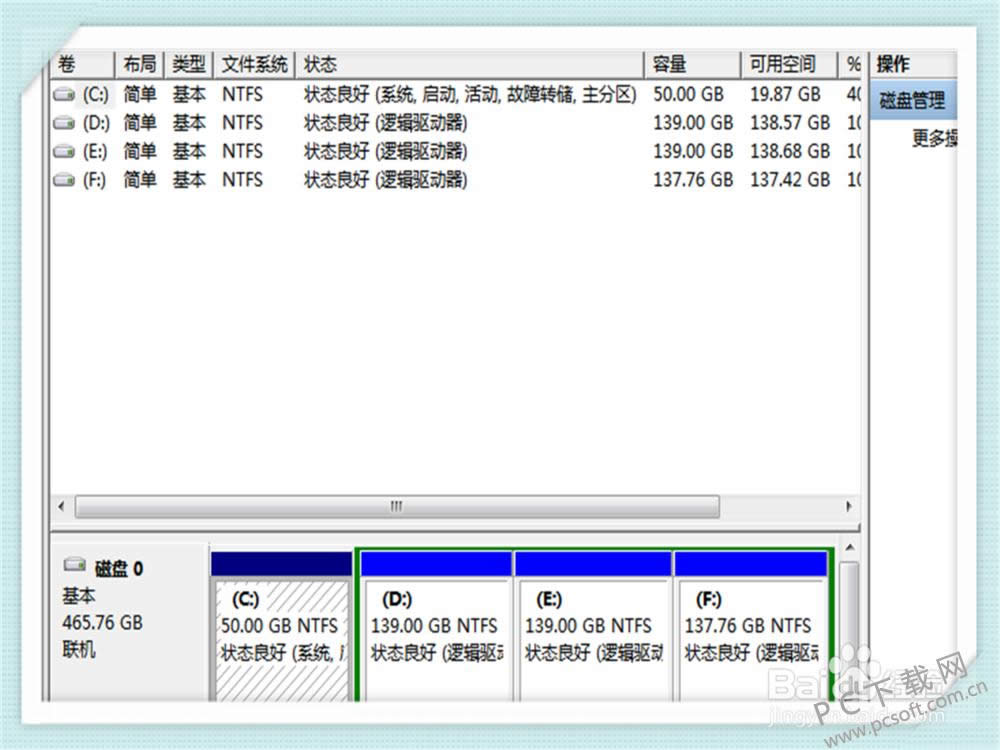Select 磁盘管理 in the actions pane
1000x750 pixels.
[911, 101]
